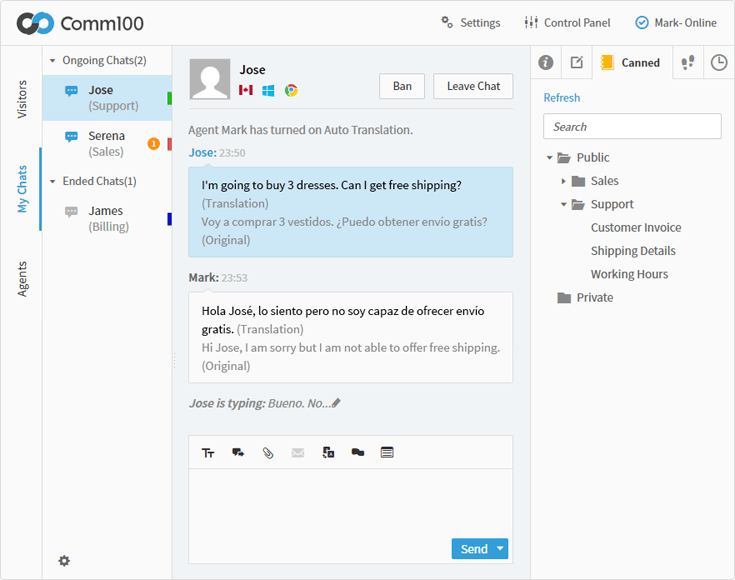Click the Leave Chat button
This screenshot has height=580, width=735.
(473, 86)
